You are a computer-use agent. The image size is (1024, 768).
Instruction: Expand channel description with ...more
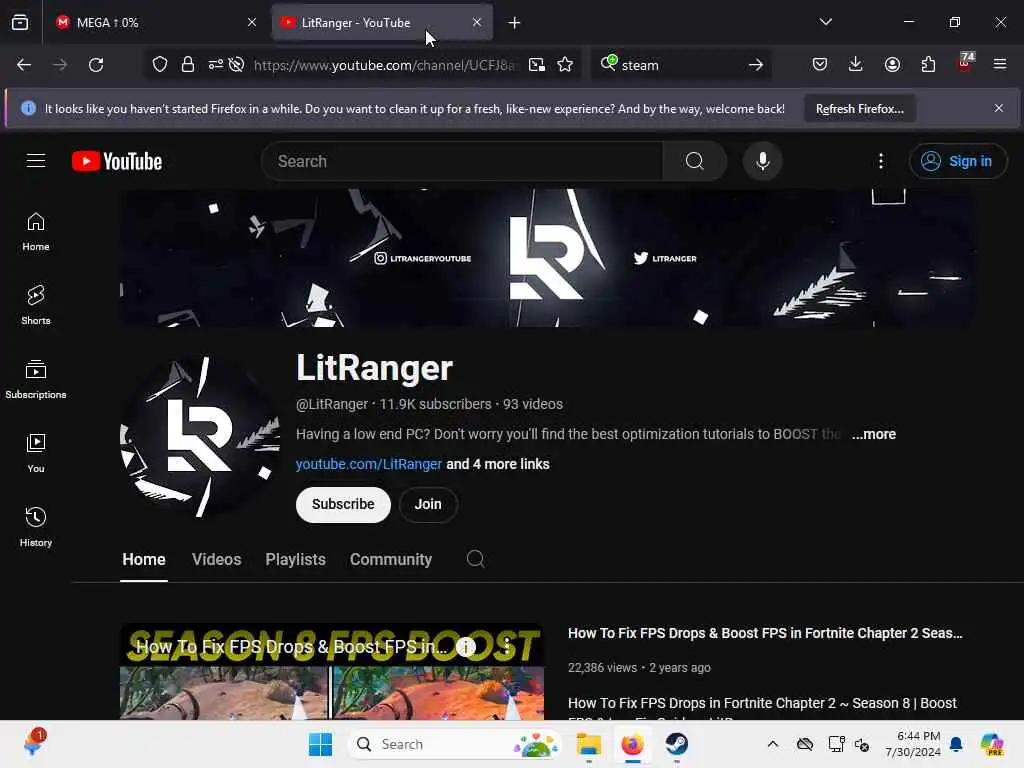873,434
